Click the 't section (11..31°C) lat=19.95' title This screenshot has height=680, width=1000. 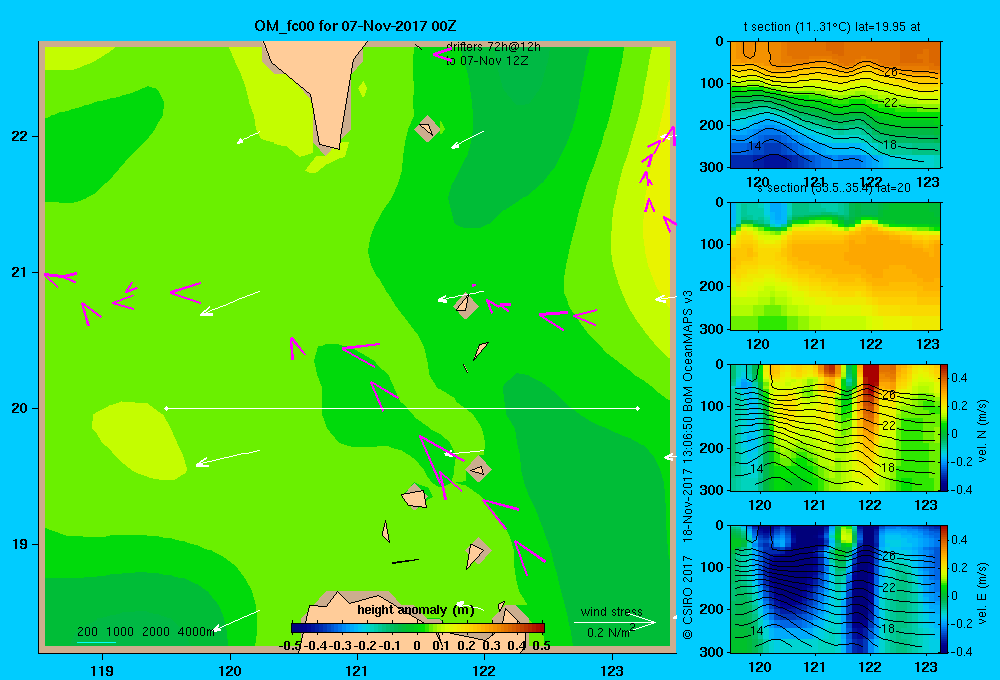(832, 27)
